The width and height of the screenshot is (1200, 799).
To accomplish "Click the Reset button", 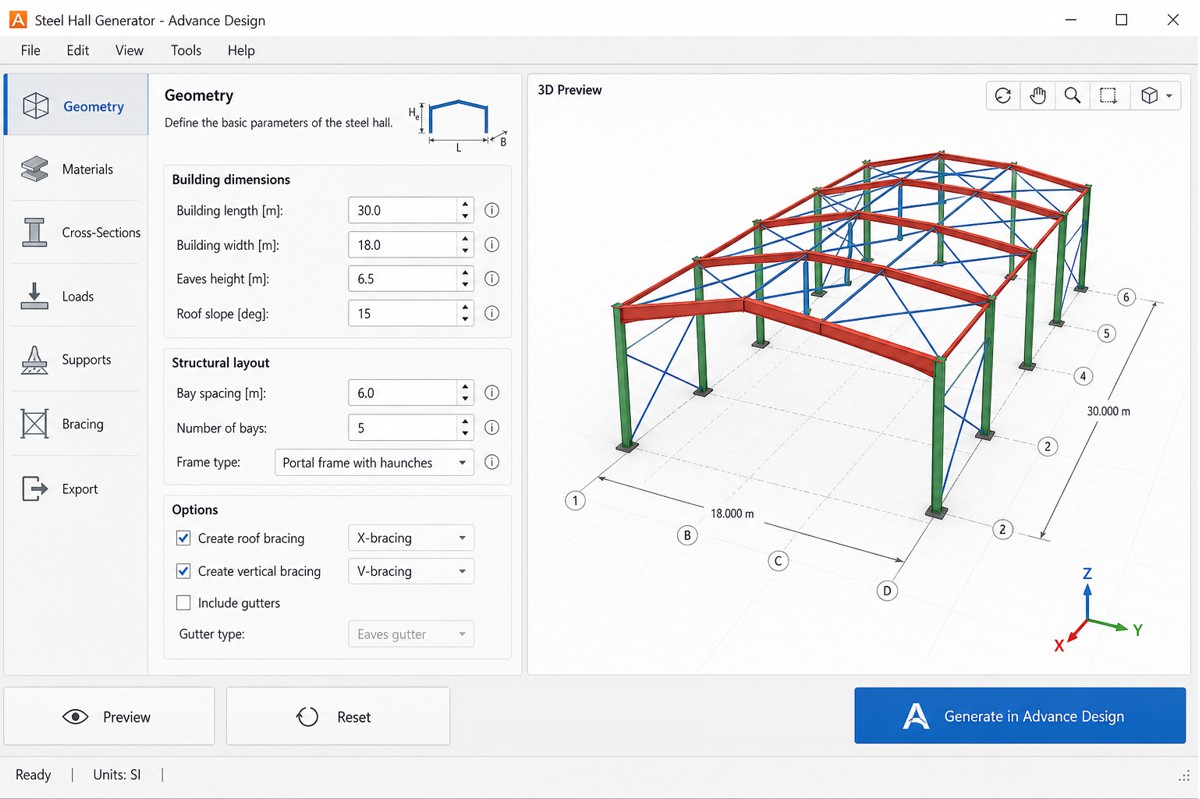I will coord(338,716).
